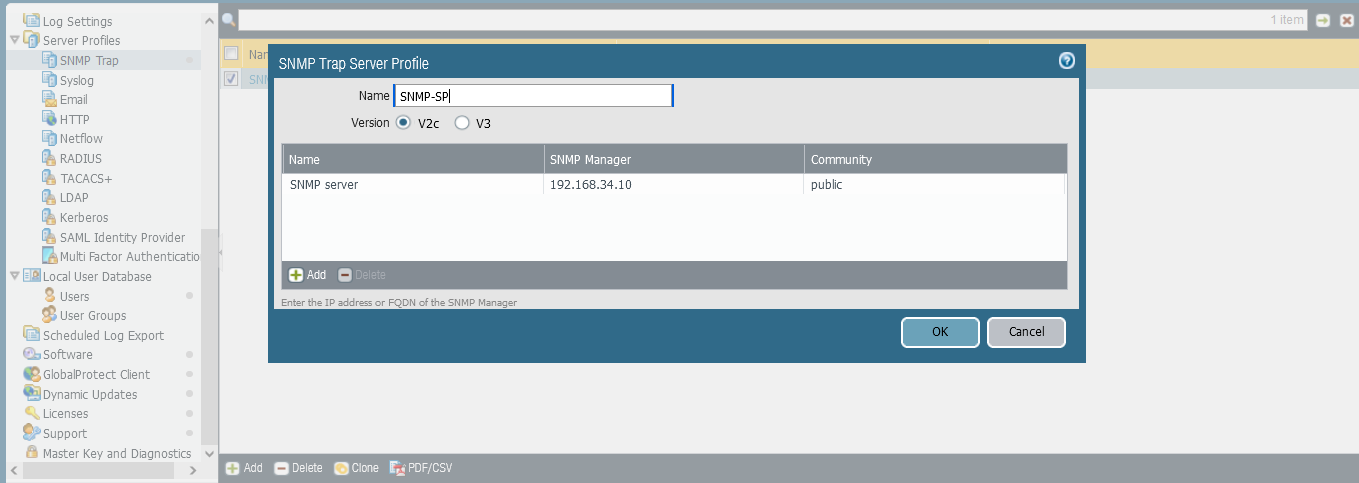Screen dimensions: 1359x483
Task: Click the Users icon in sidebar
Action: click(50, 296)
